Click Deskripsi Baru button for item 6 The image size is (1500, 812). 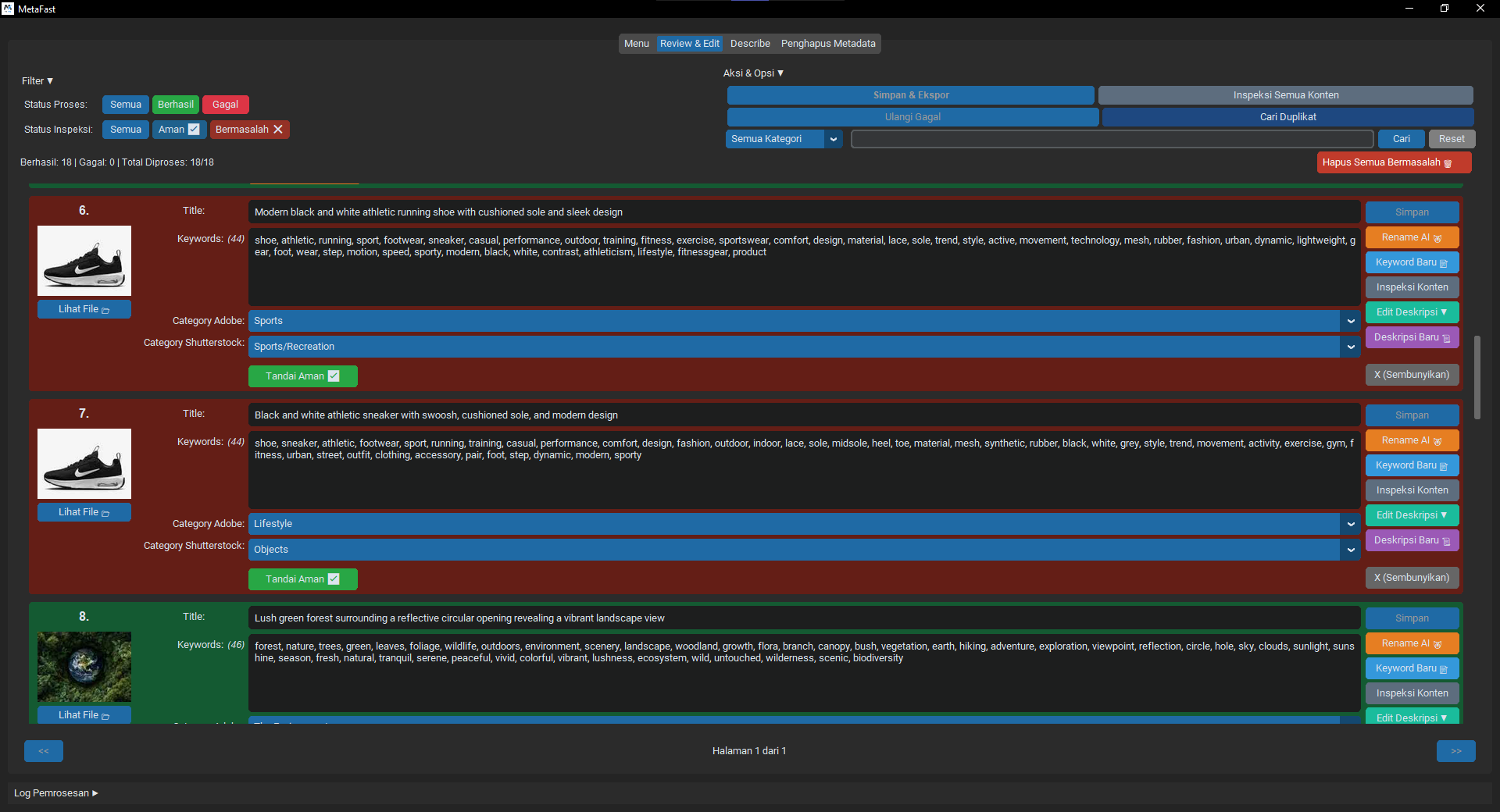coord(1411,337)
